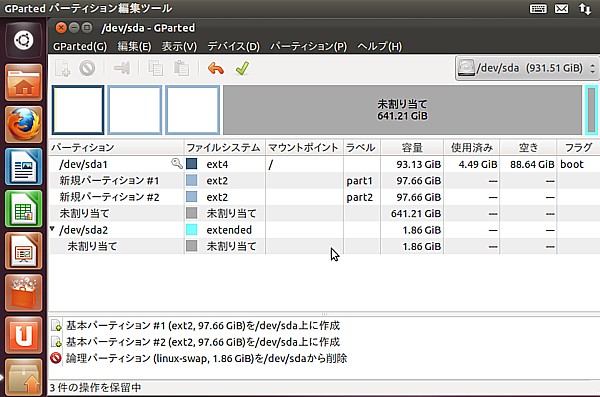Click the red delete icon in operations list

[x=56, y=358]
